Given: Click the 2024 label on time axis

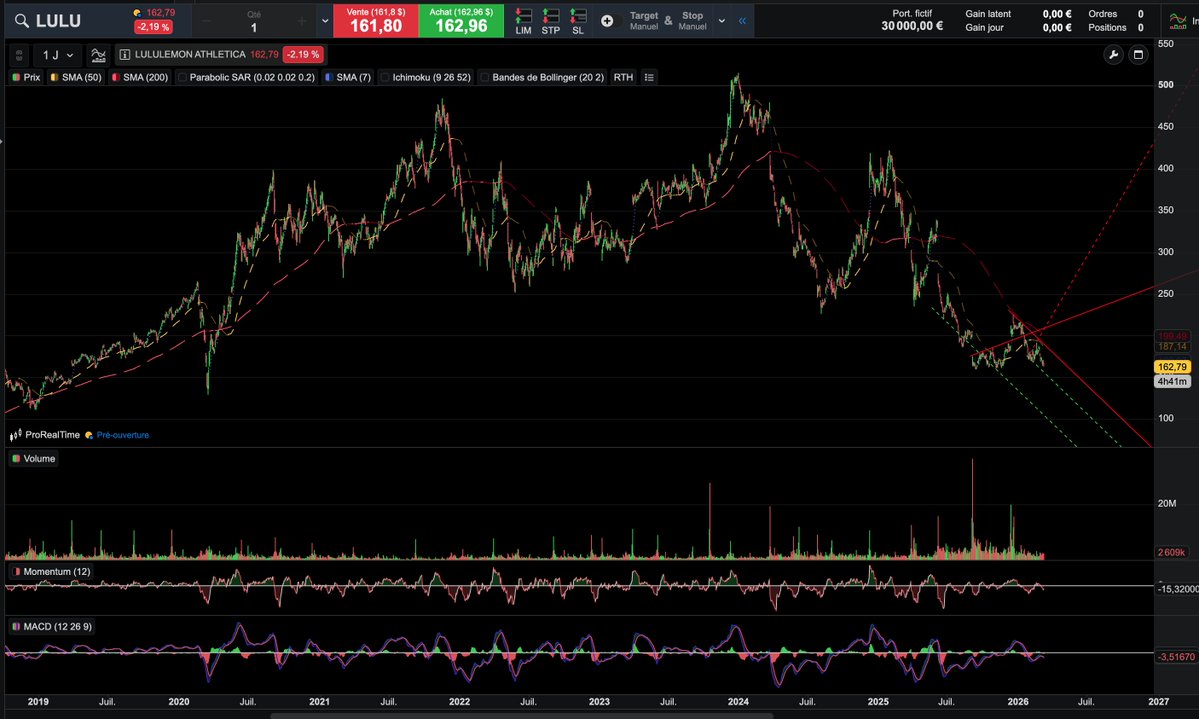Looking at the screenshot, I should pyautogui.click(x=738, y=701).
